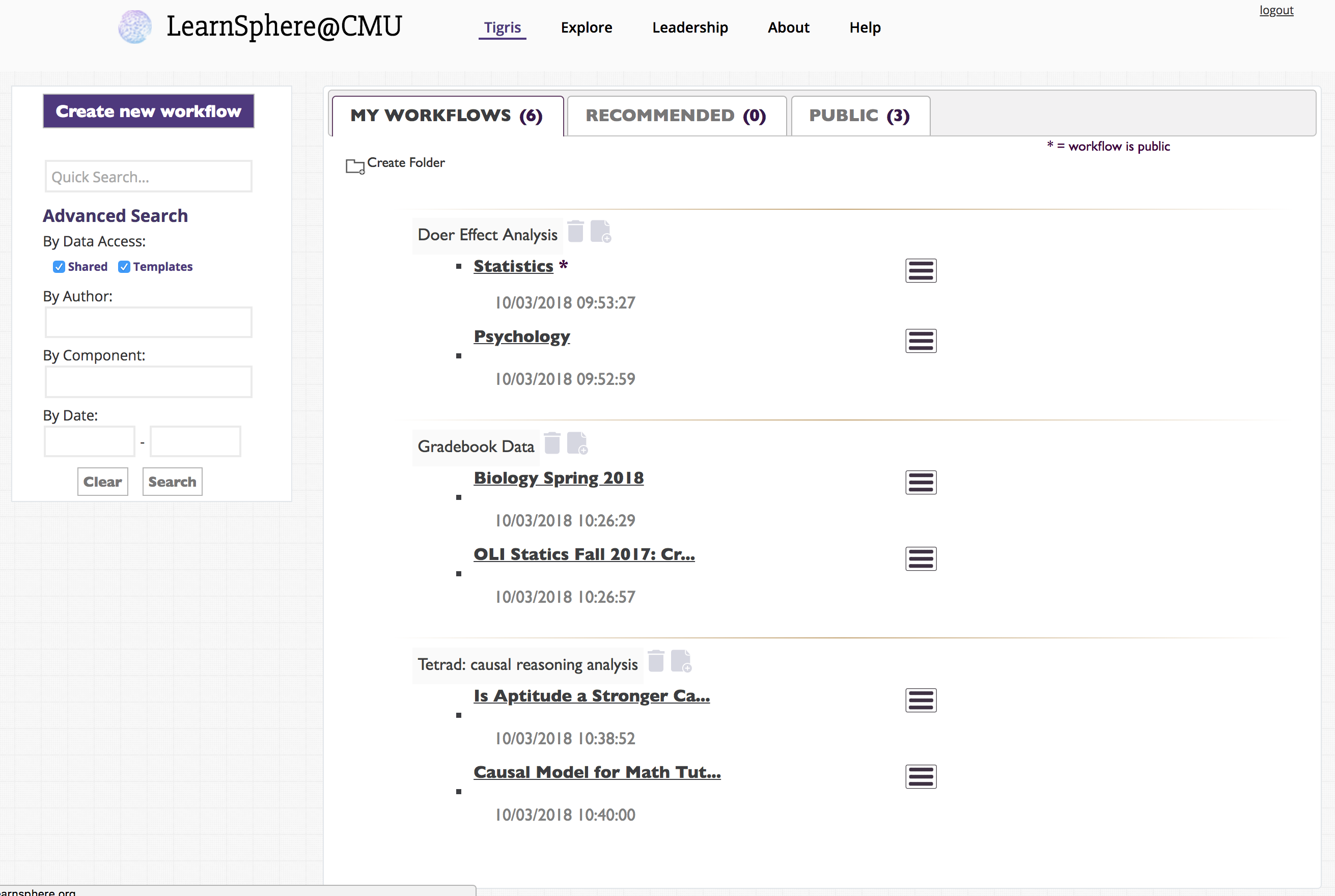Click the Clear button
1335x896 pixels.
pos(103,482)
